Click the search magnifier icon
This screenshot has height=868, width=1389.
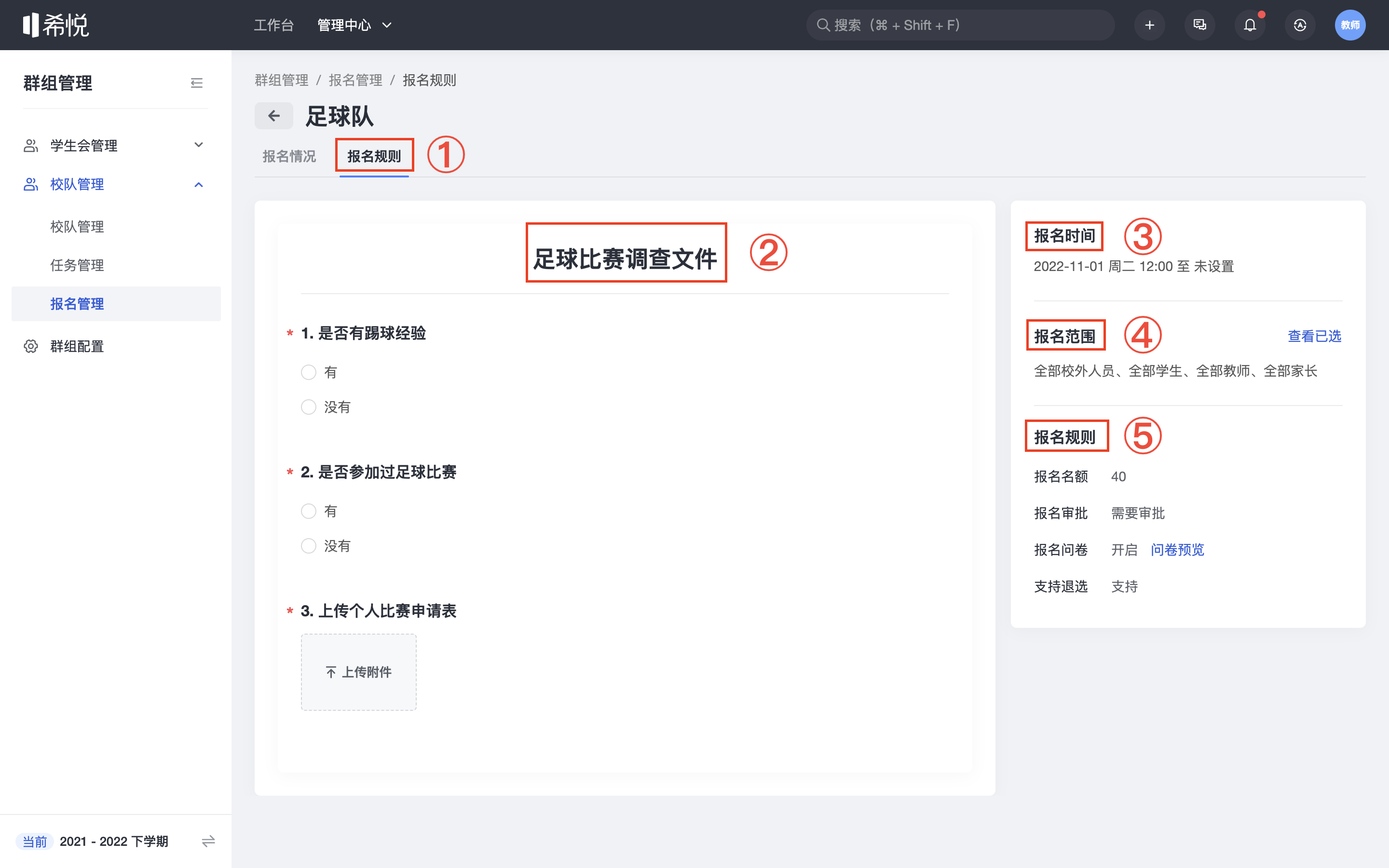click(x=823, y=25)
